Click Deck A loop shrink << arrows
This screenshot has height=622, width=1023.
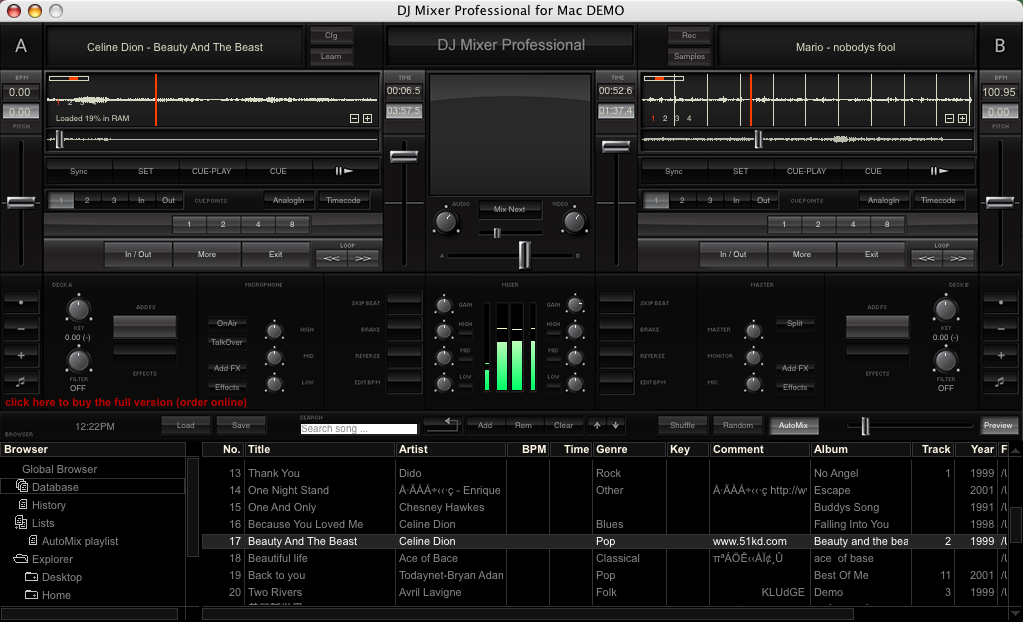(x=331, y=258)
